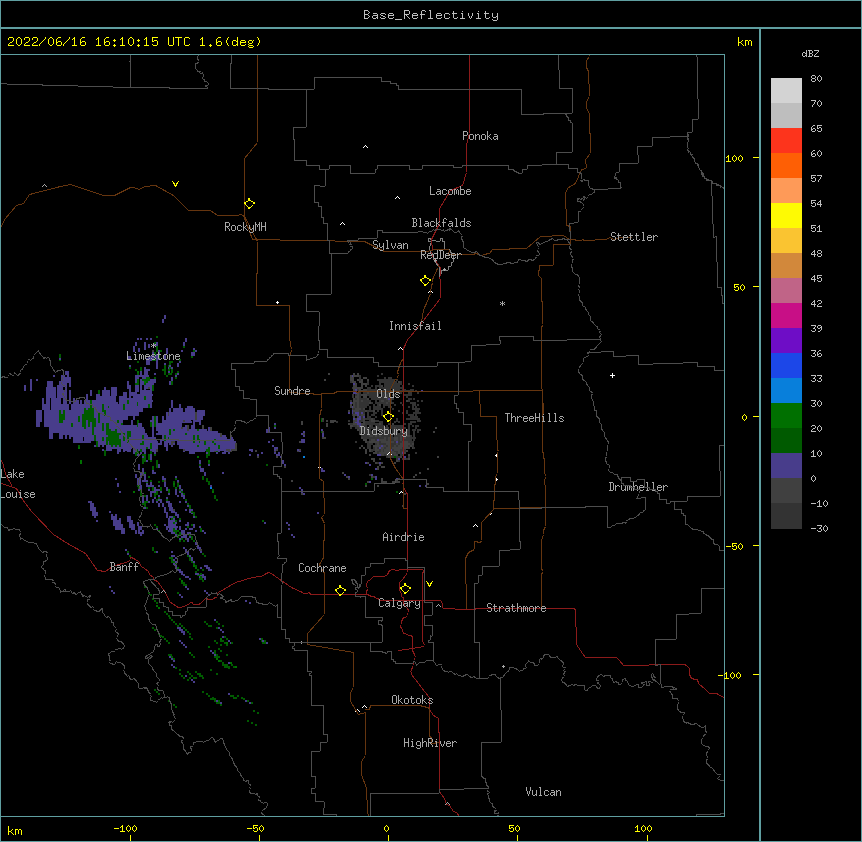Click the Lake Louise label
The width and height of the screenshot is (862, 842).
[x=18, y=484]
